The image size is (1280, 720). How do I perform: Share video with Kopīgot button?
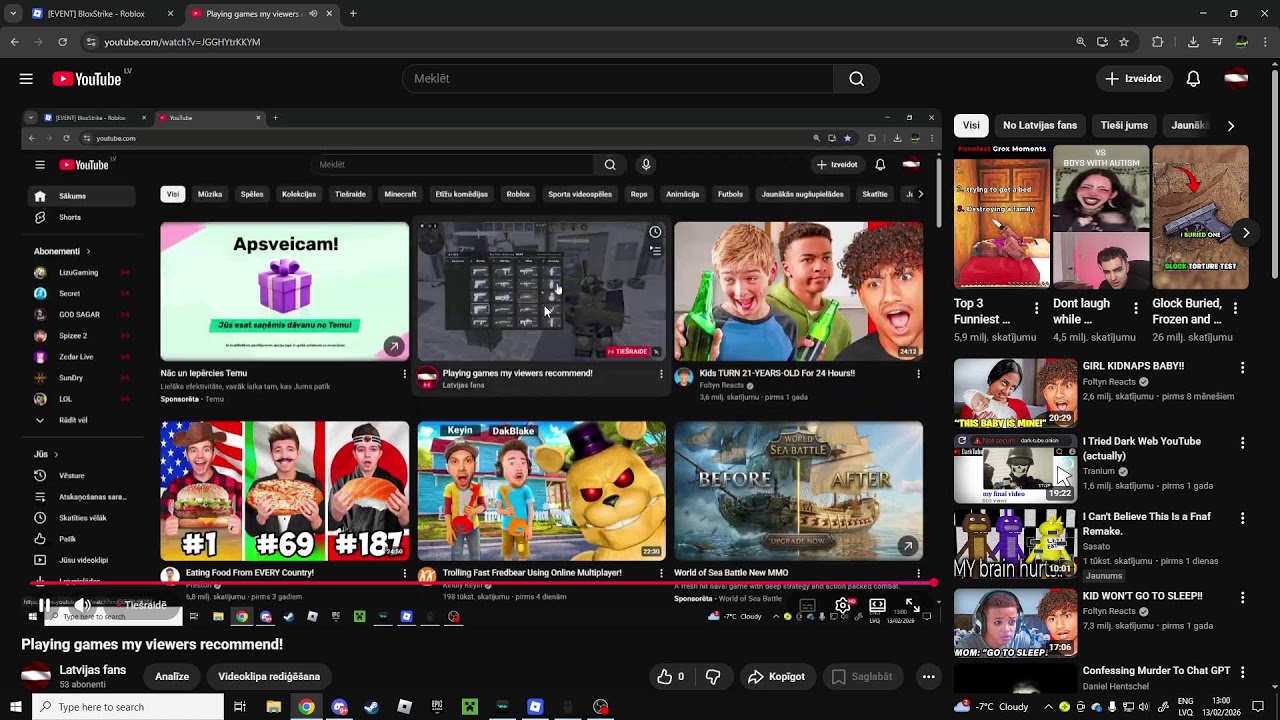776,677
